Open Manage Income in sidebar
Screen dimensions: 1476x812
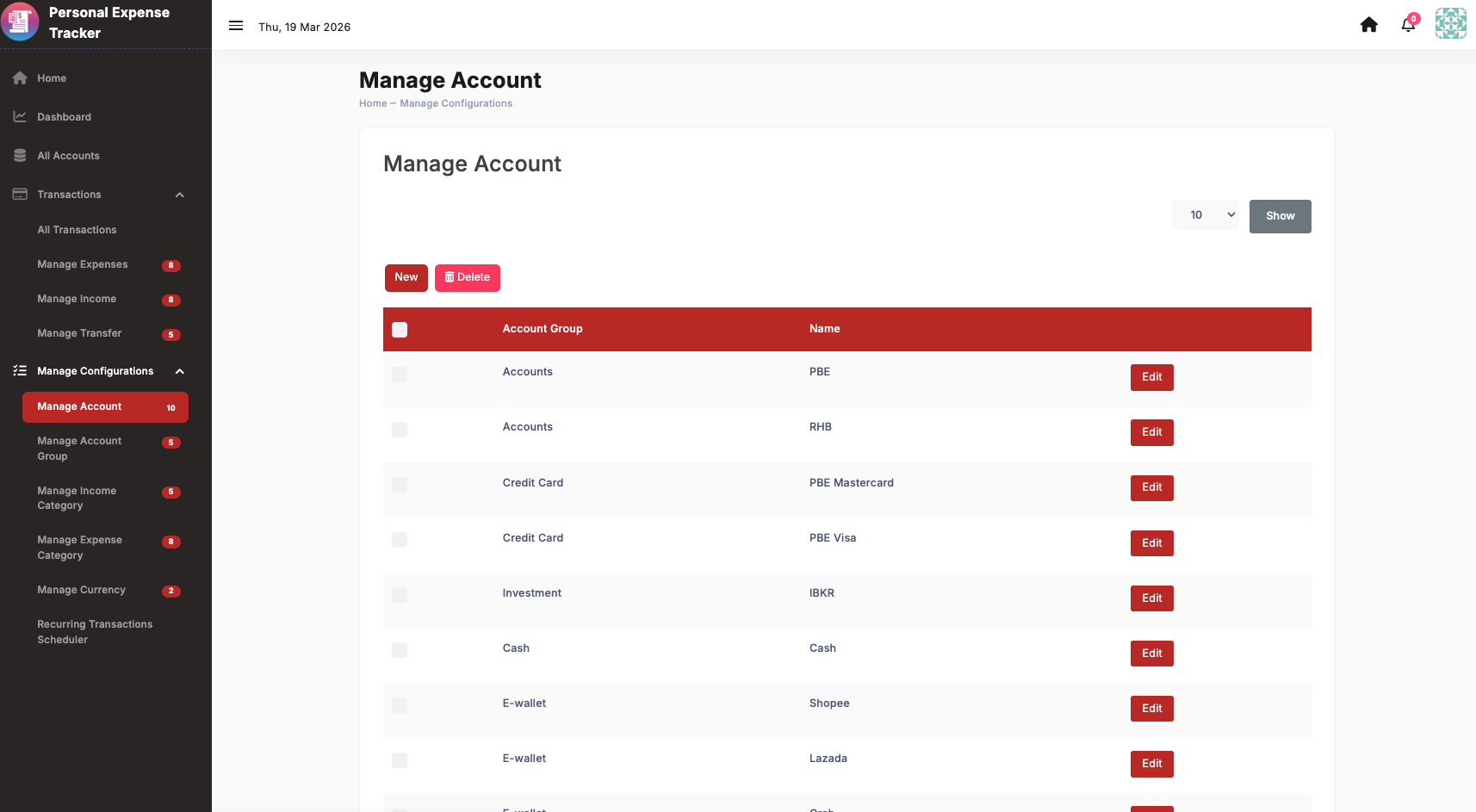click(77, 299)
